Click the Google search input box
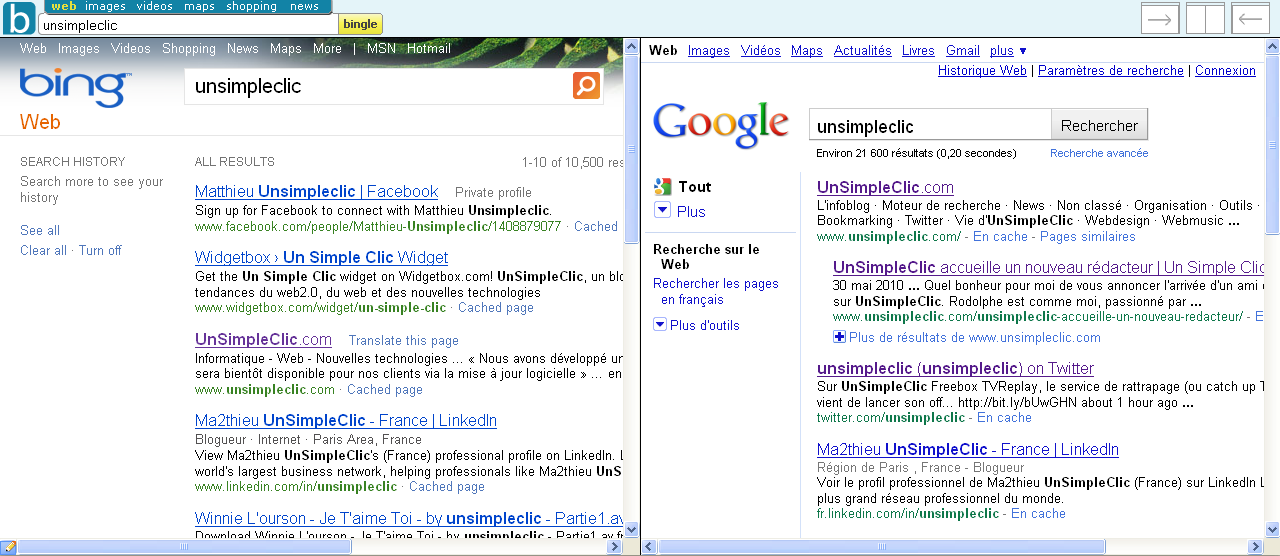Viewport: 1280px width, 556px height. [930, 126]
